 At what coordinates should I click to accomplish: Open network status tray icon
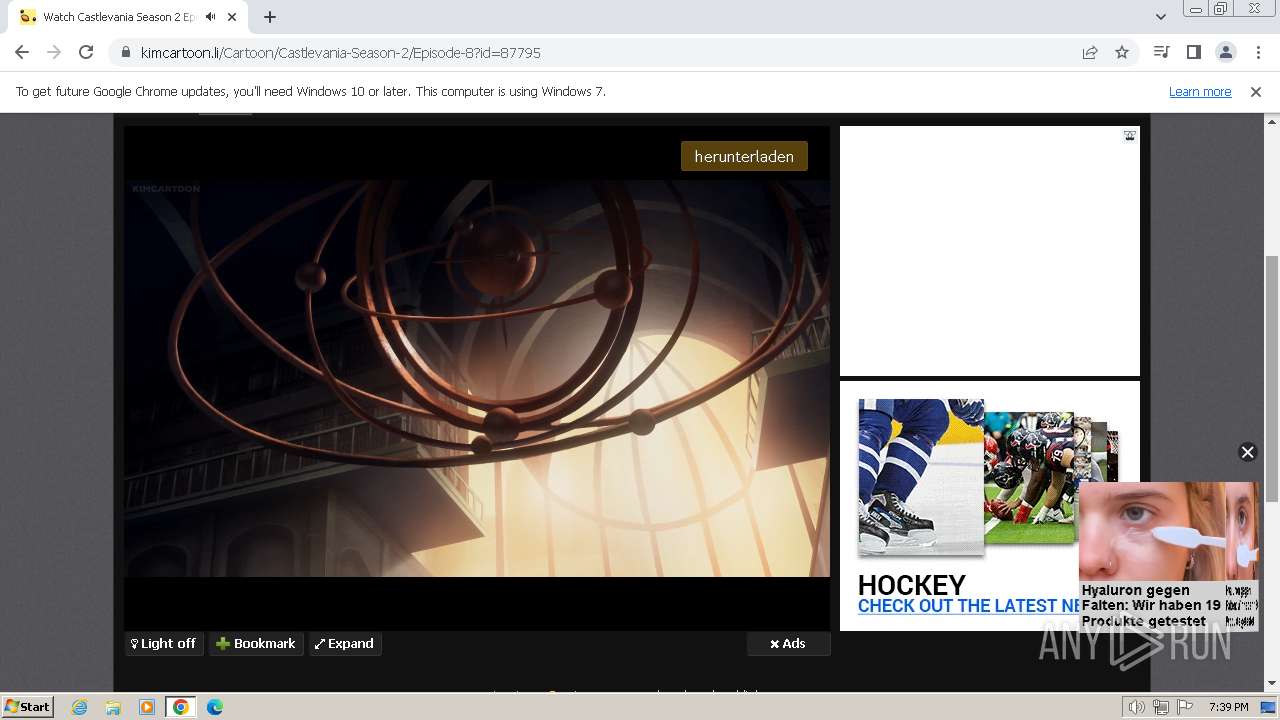coord(1161,707)
